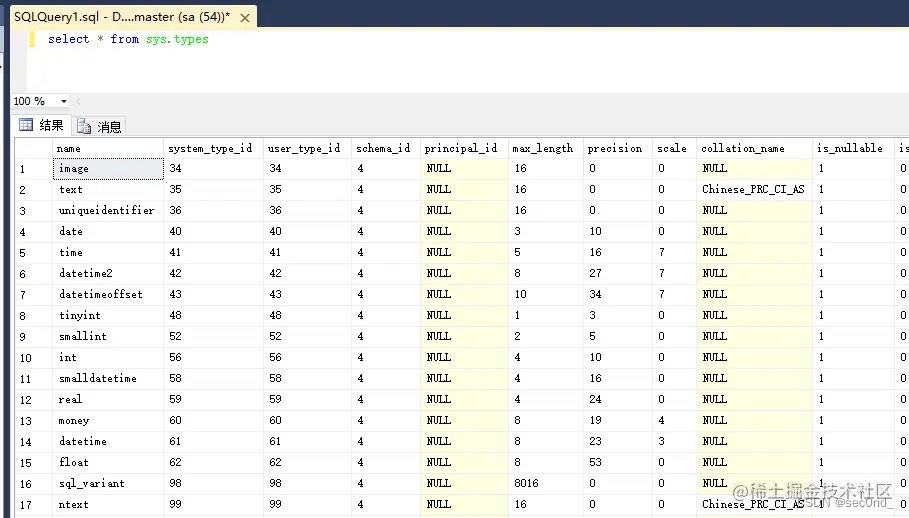Select the 'sql_variant' name cell
This screenshot has width=909, height=518.
108,483
